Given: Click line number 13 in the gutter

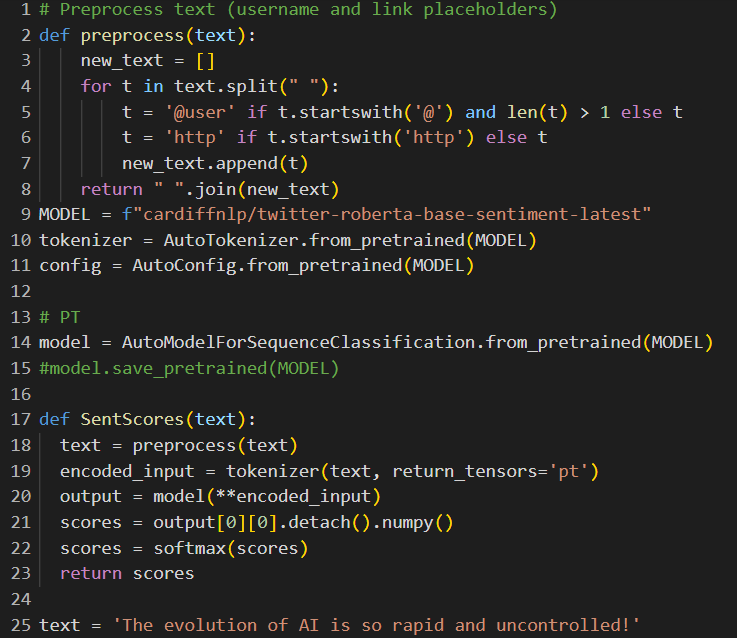Looking at the screenshot, I should coord(20,318).
